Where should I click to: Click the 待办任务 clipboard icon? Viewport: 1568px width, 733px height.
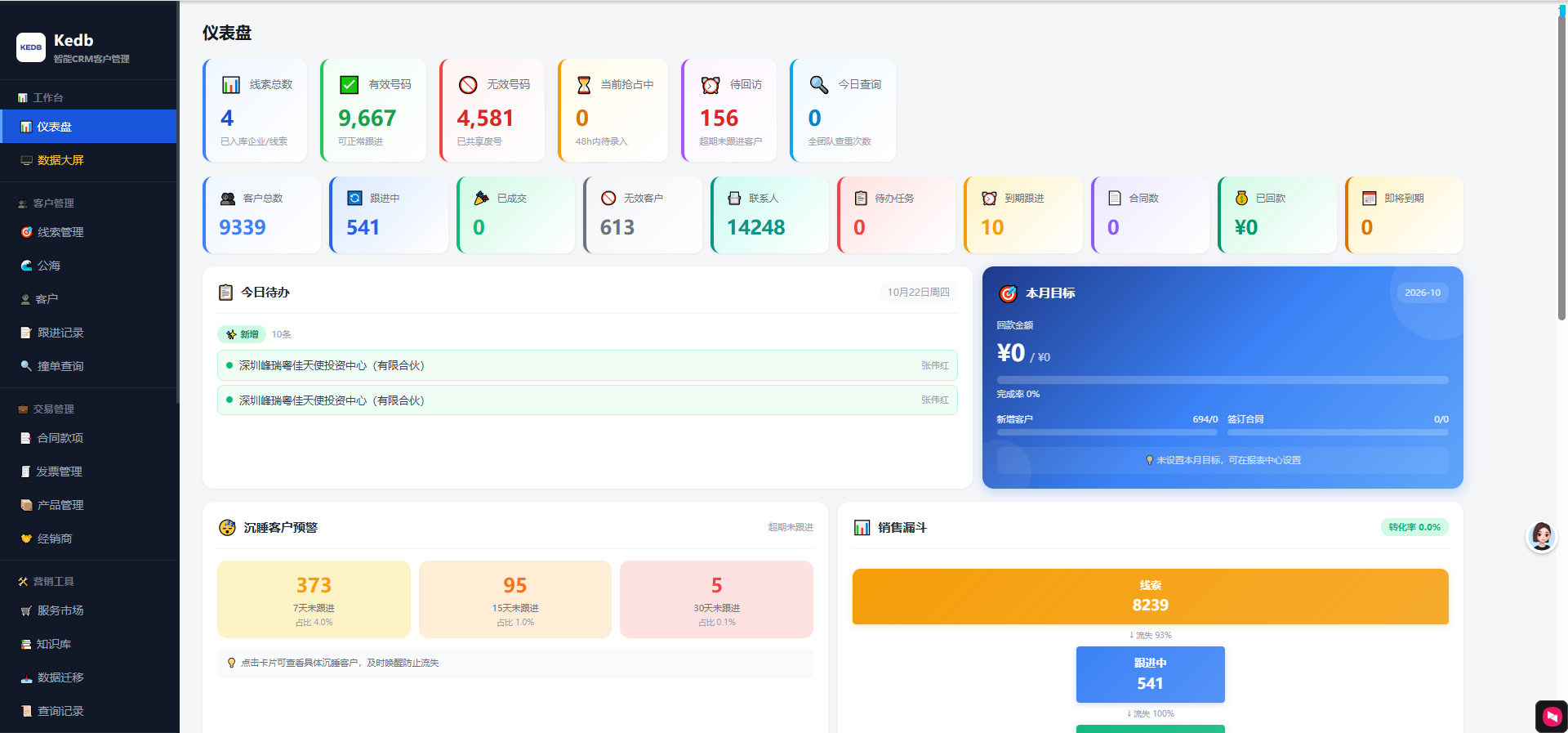[861, 198]
